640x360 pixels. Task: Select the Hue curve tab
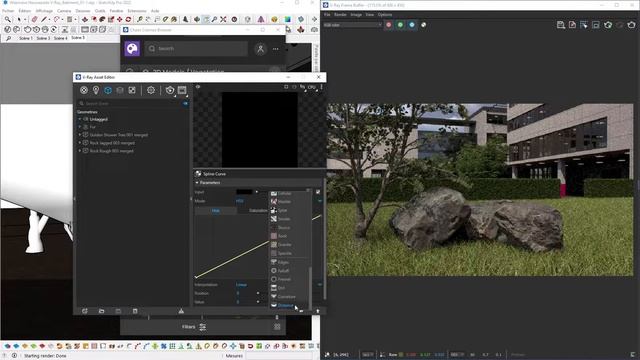pyautogui.click(x=216, y=211)
